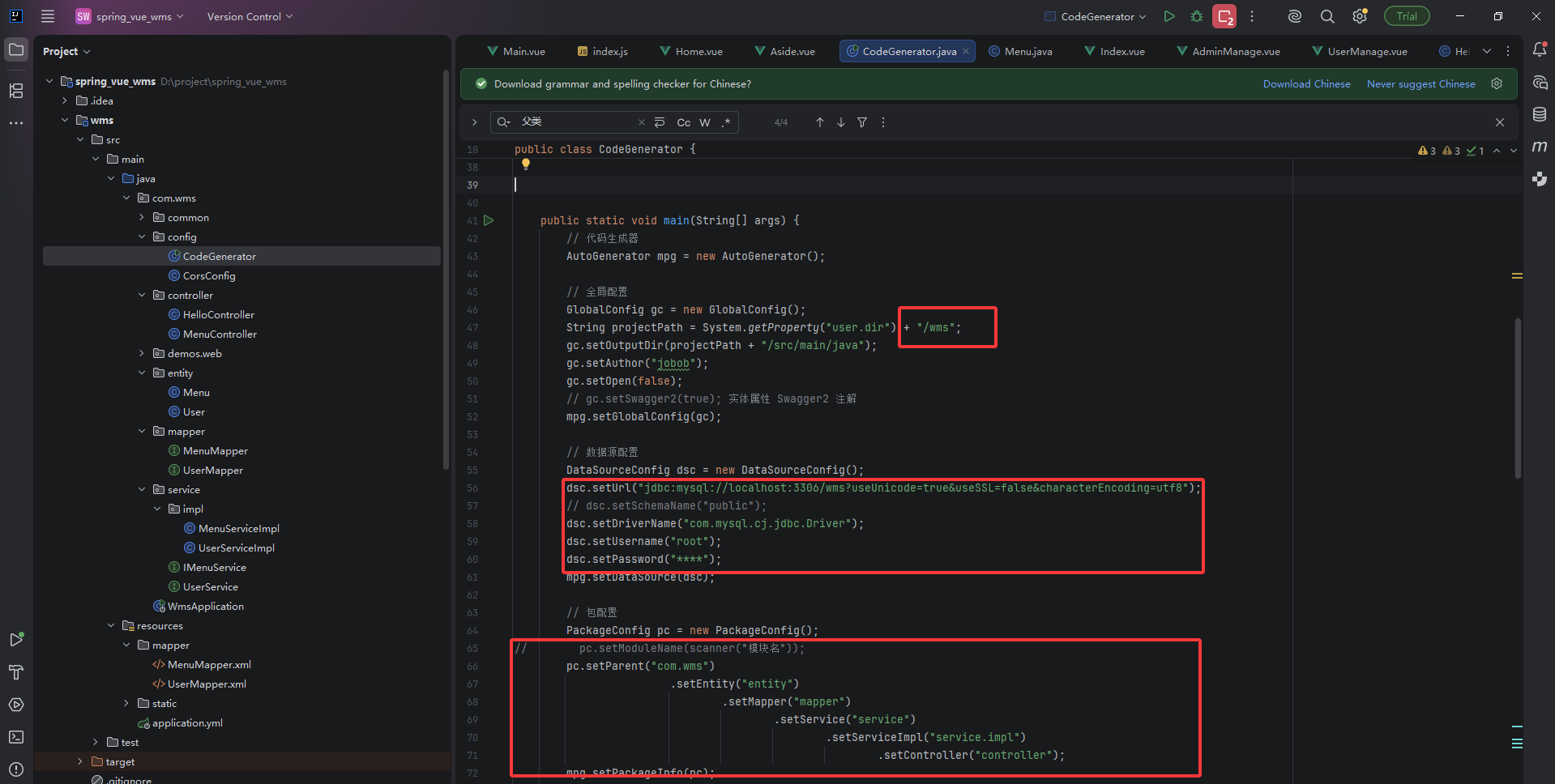Switch to Aside.vue tab

point(784,51)
